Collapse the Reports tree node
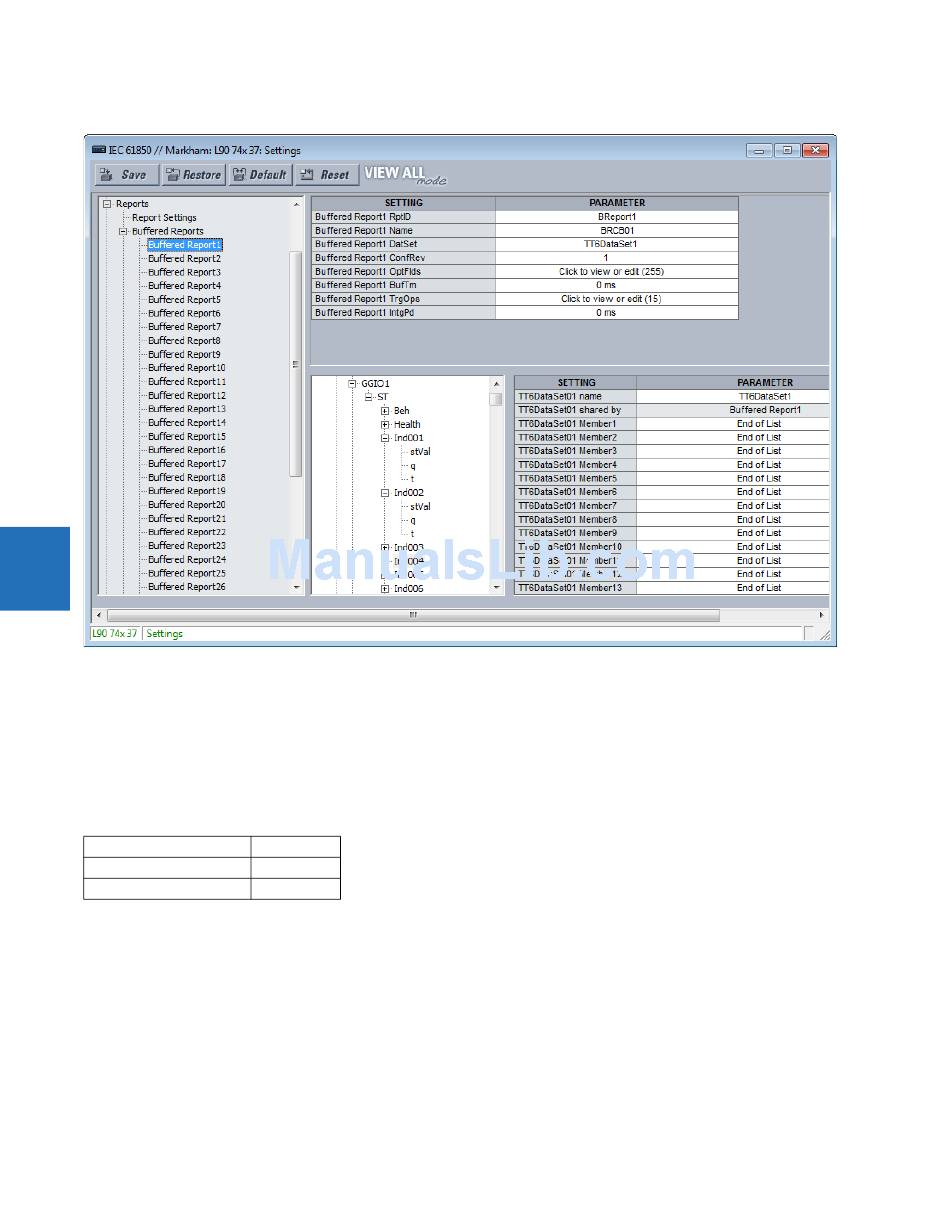 [x=107, y=204]
